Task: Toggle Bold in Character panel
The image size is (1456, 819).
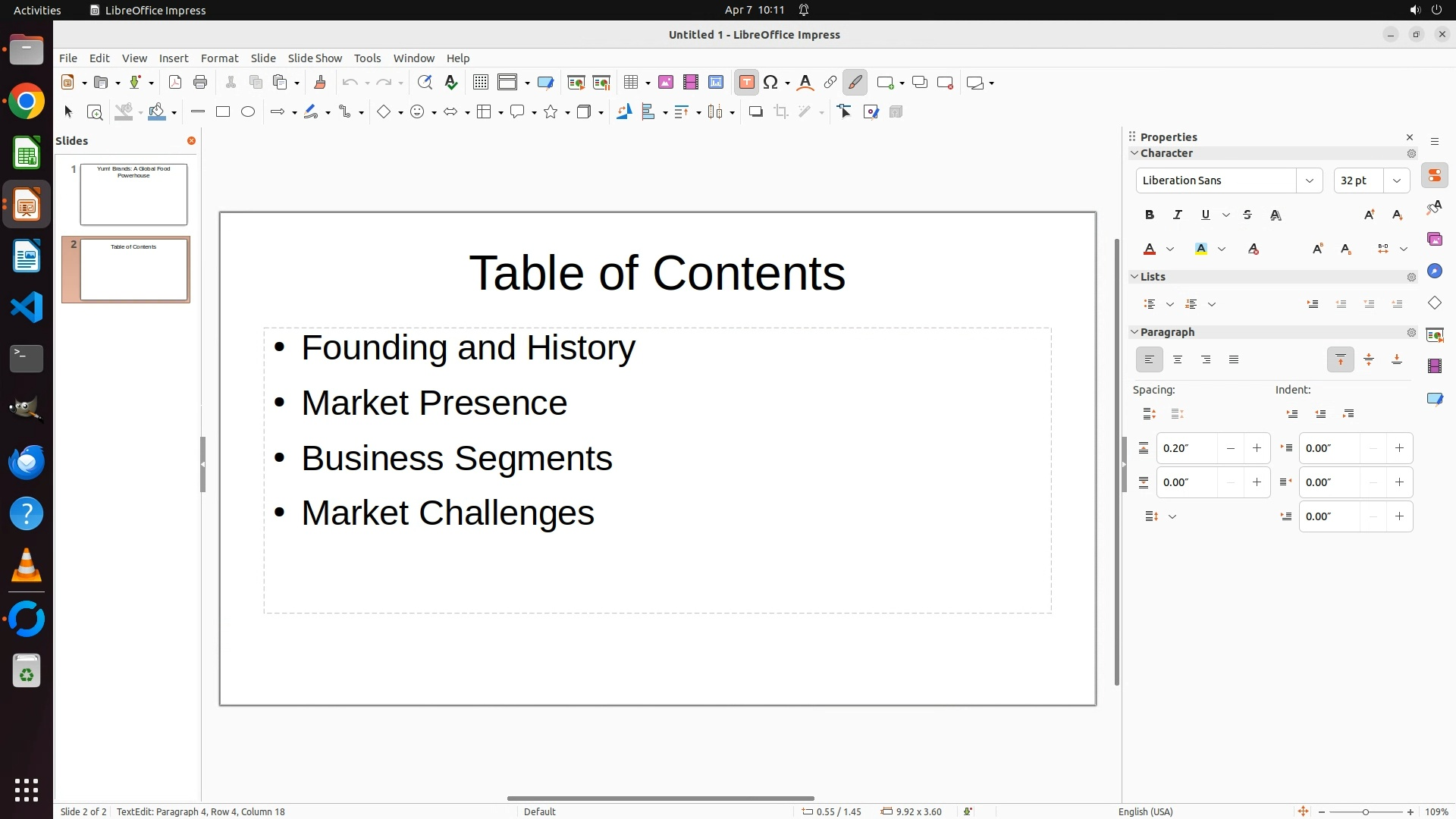Action: point(1150,215)
